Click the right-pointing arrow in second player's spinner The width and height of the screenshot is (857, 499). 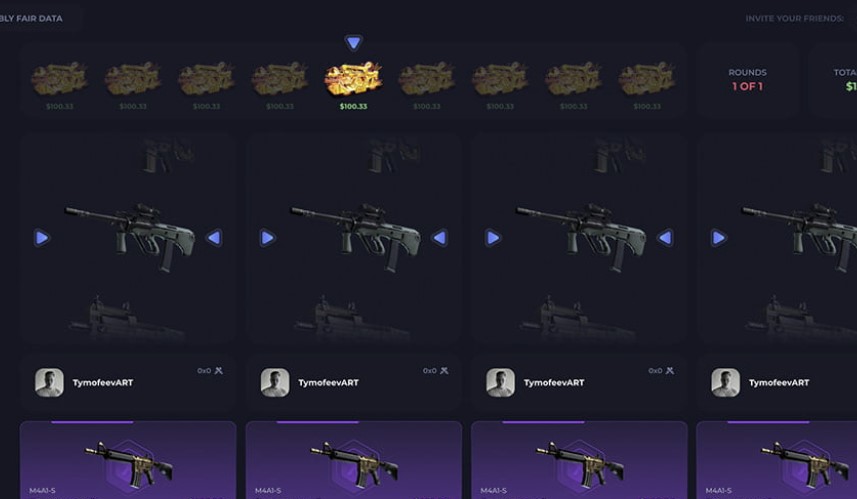coord(267,238)
